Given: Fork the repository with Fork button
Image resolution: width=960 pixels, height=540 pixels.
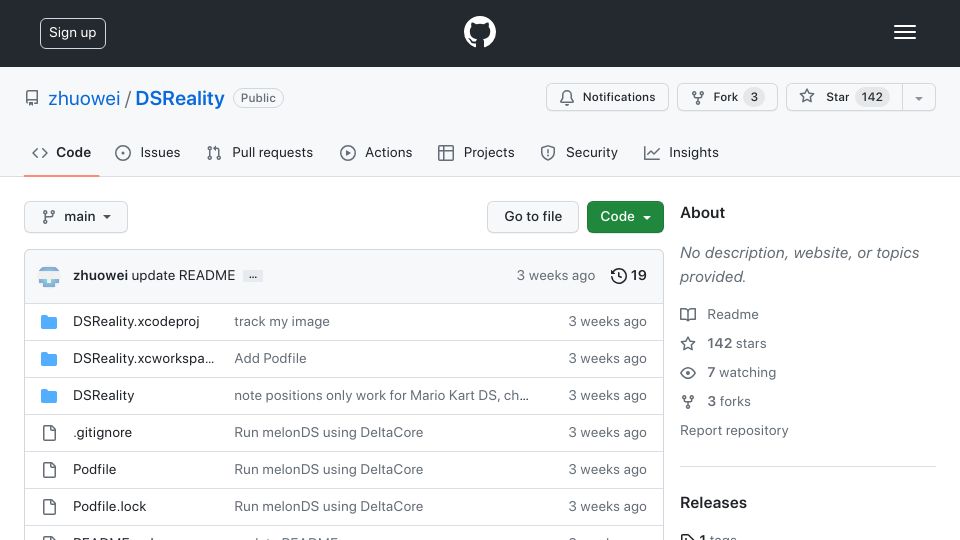Looking at the screenshot, I should [x=727, y=97].
